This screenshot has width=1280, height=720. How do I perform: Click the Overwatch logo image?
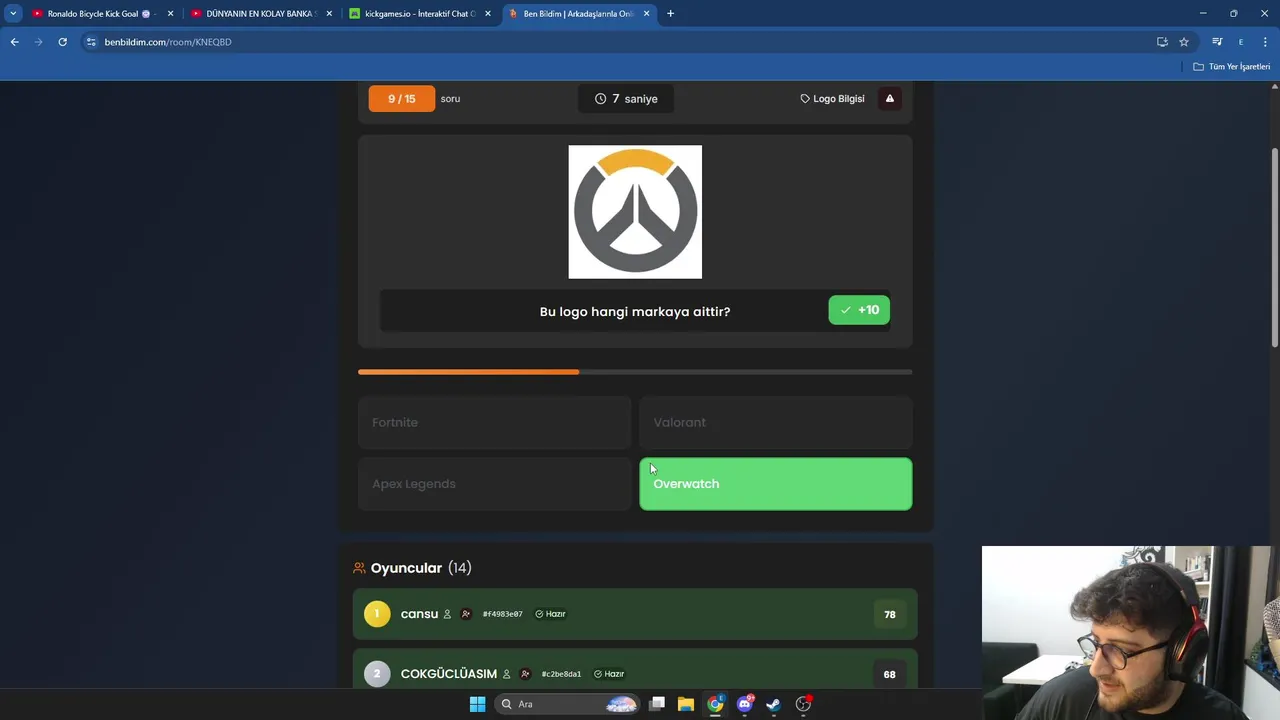pos(635,212)
